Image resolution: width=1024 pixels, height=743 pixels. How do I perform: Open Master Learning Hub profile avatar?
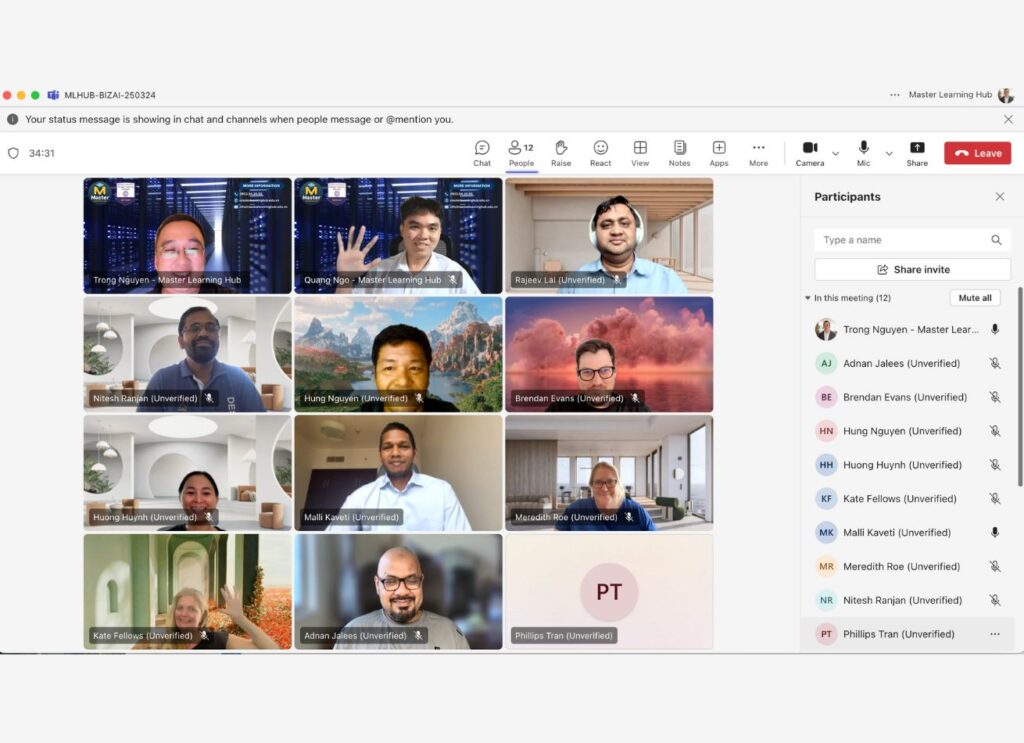pyautogui.click(x=1006, y=95)
